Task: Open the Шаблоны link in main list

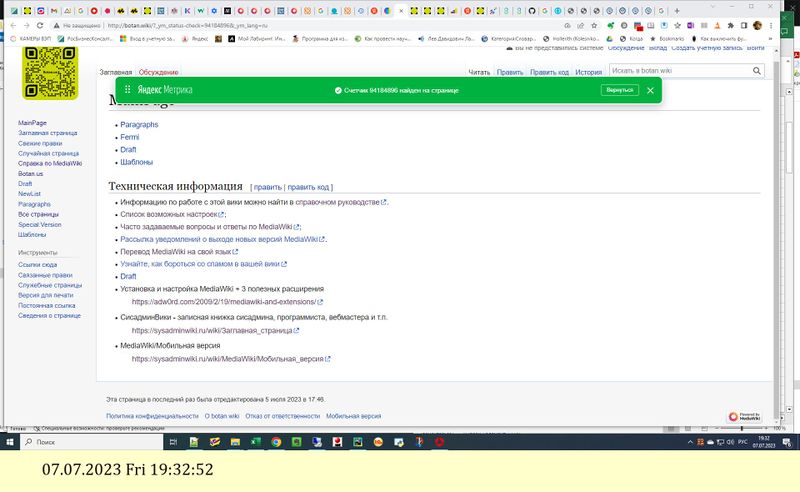Action: pos(136,162)
